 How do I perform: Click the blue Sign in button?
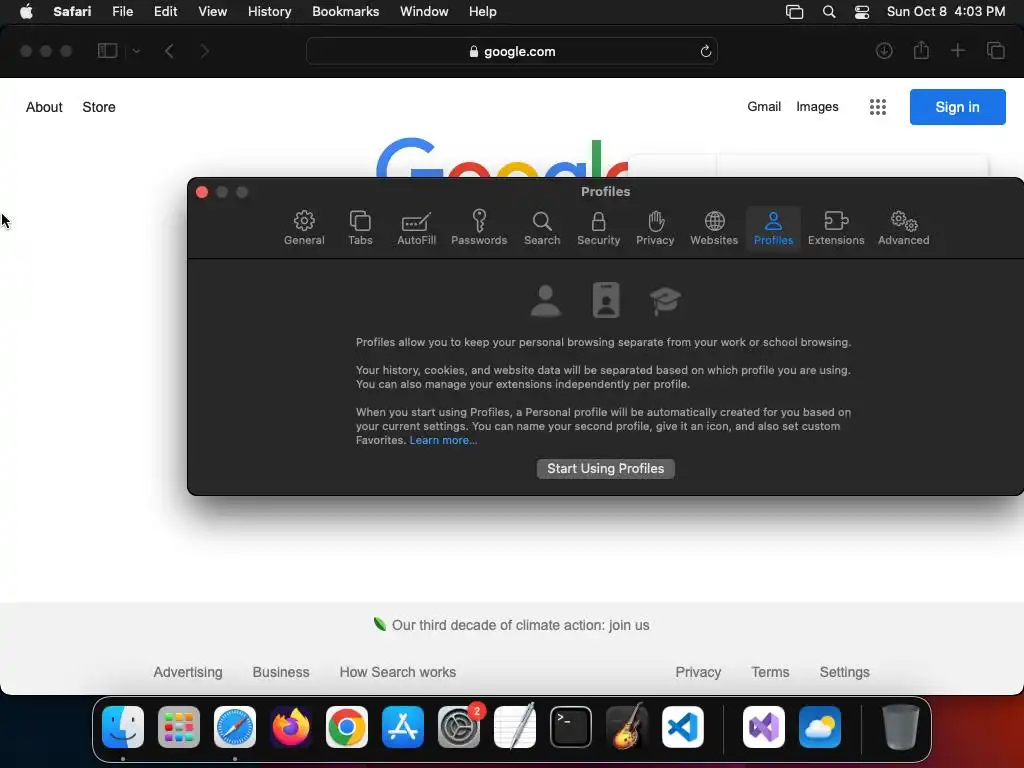click(957, 107)
